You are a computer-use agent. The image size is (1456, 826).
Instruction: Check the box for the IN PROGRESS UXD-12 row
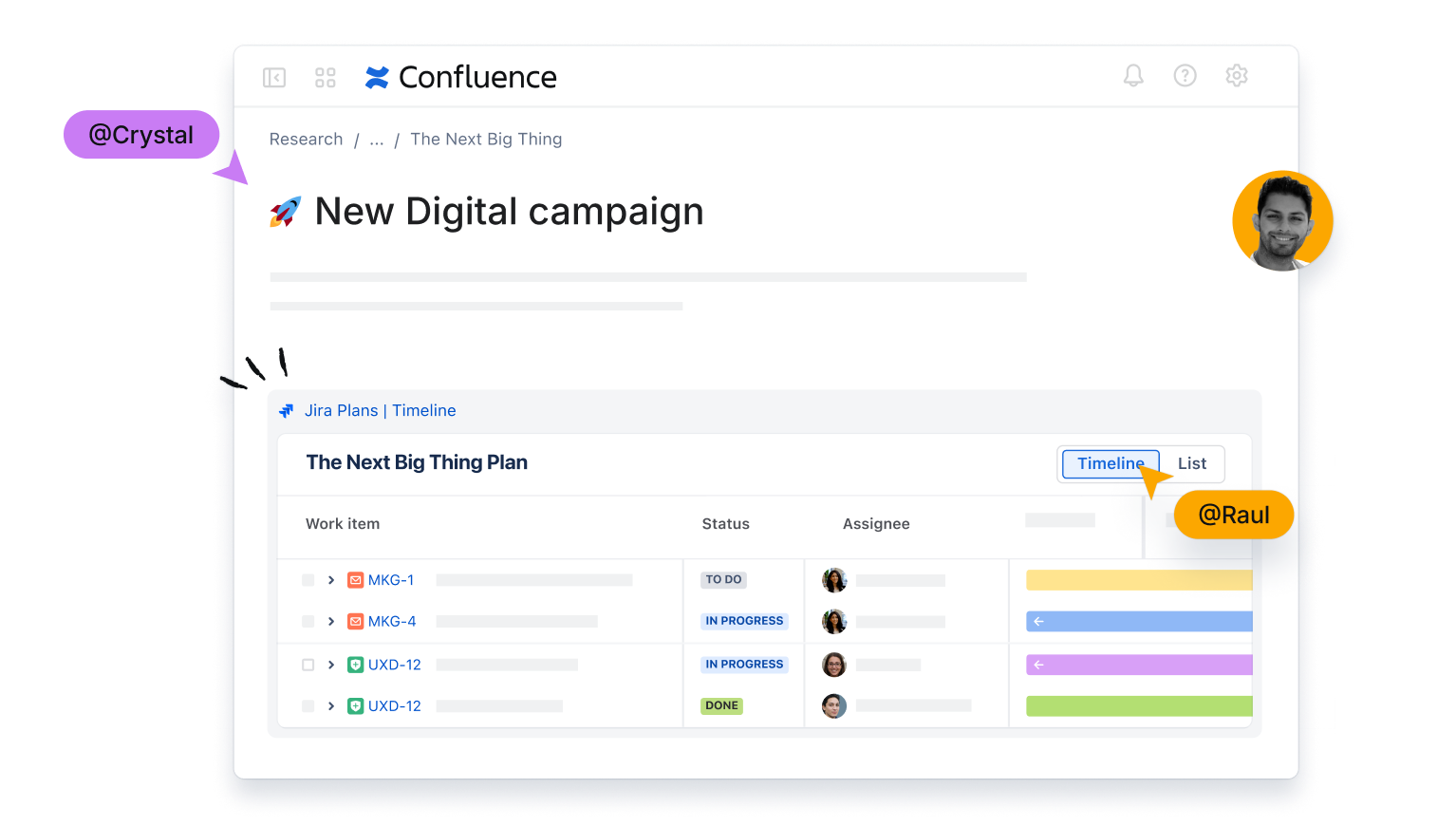click(308, 665)
